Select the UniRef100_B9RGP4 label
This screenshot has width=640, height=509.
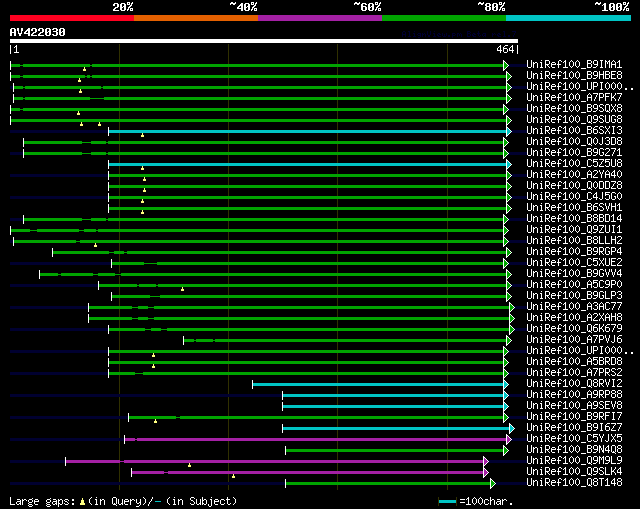click(574, 252)
